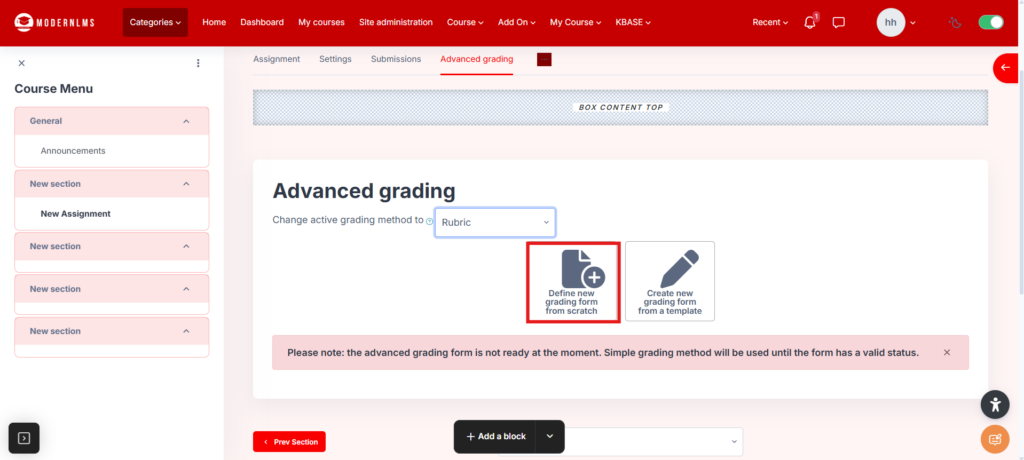The height and width of the screenshot is (460, 1024).
Task: Open the accessibility widget icon
Action: pos(995,404)
